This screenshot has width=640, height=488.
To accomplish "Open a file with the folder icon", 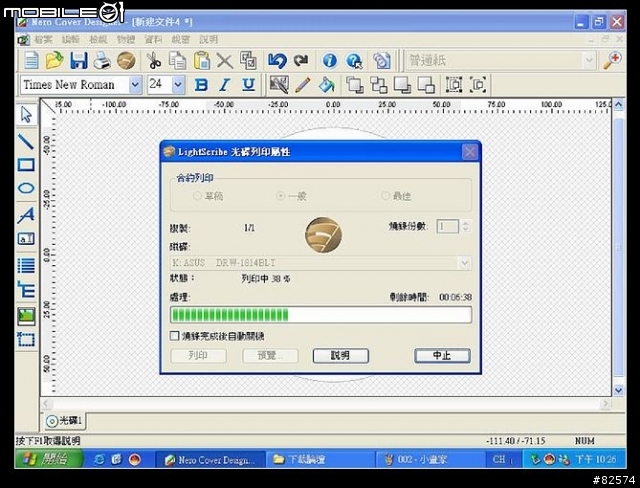I will 54,60.
